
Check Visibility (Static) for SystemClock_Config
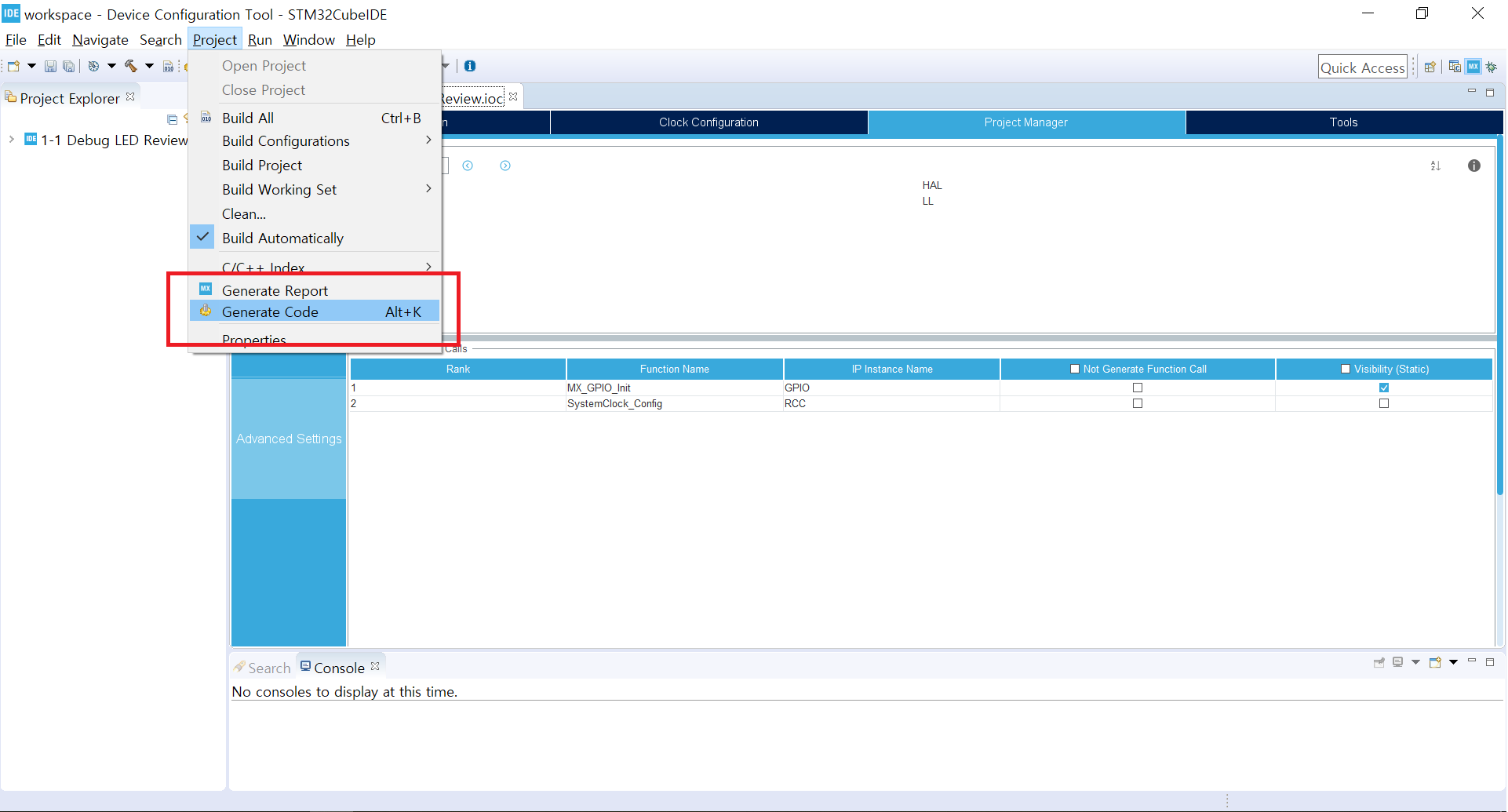(x=1384, y=403)
